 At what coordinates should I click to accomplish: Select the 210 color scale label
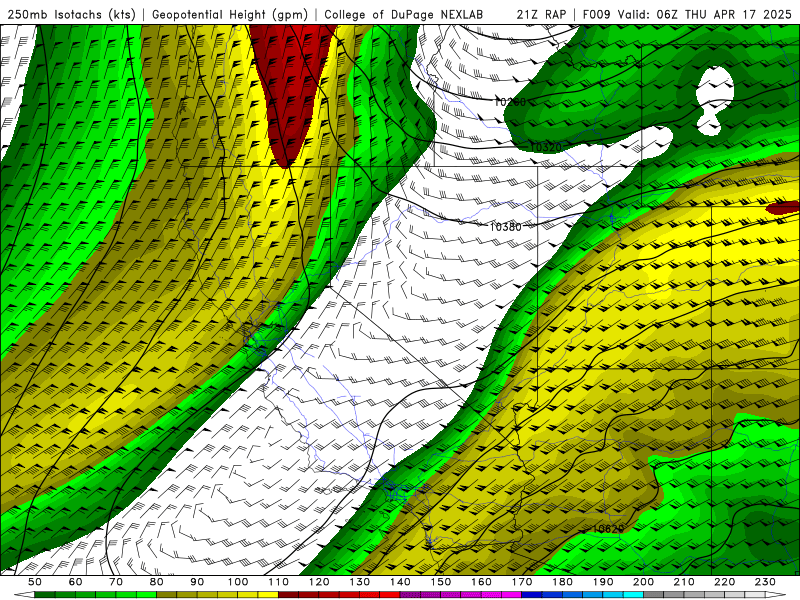pyautogui.click(x=684, y=582)
